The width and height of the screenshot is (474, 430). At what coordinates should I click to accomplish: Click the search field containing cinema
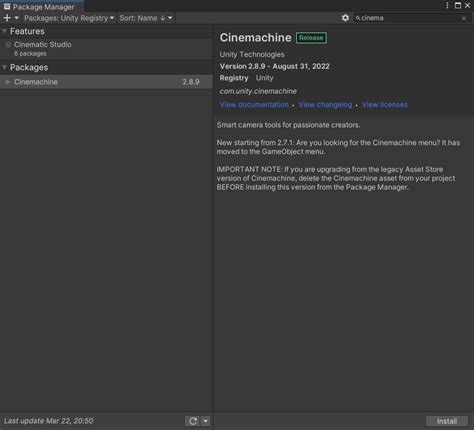click(411, 18)
